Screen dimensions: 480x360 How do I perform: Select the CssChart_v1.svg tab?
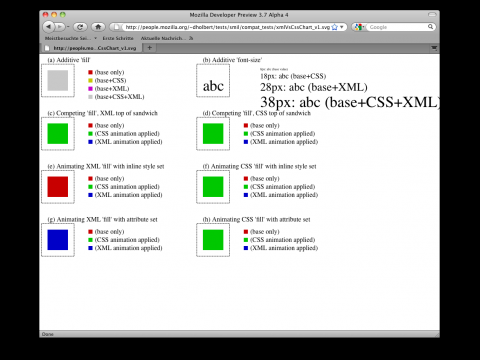pos(91,48)
